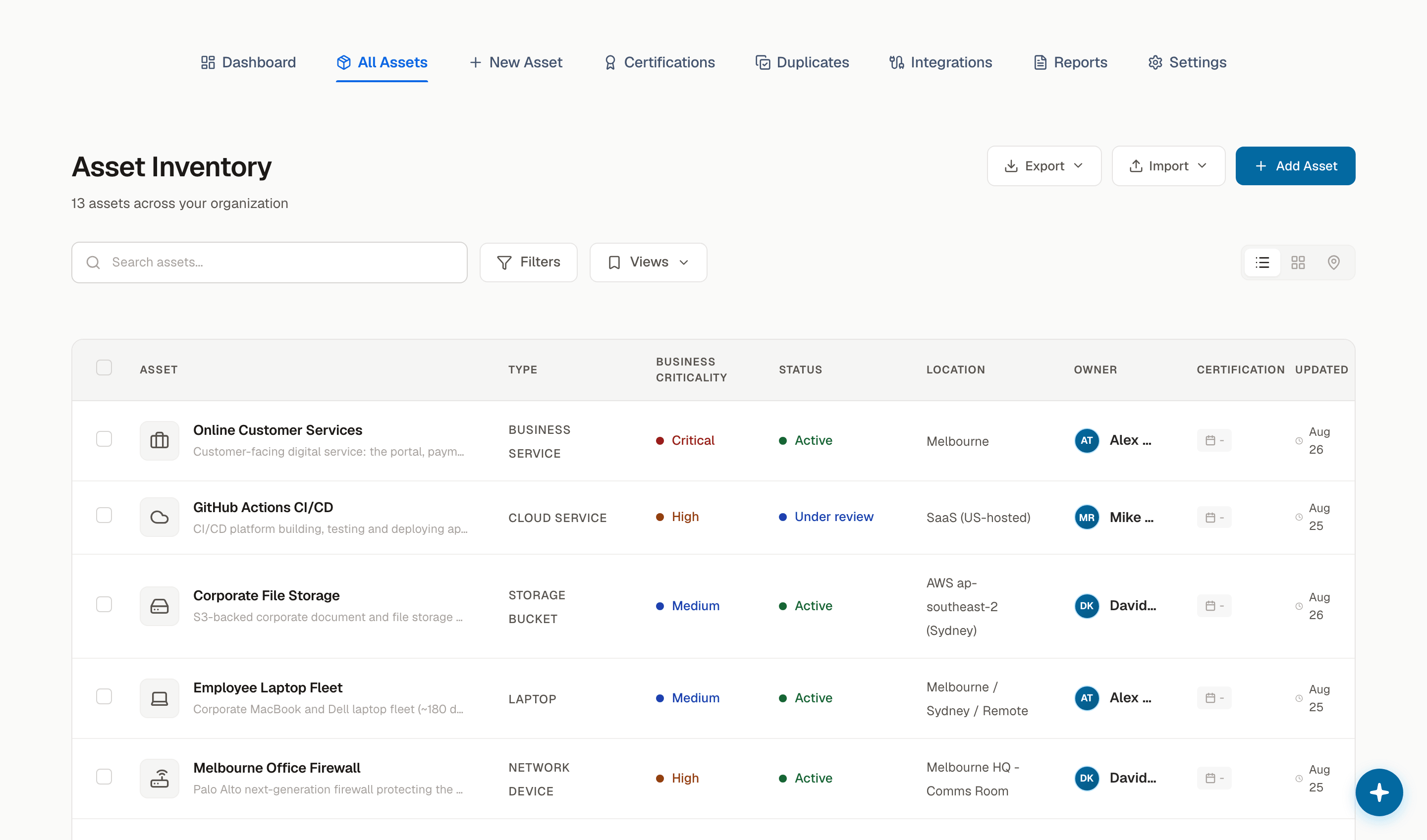Click the AT avatar in Employee Laptop Fleet row

(1087, 698)
